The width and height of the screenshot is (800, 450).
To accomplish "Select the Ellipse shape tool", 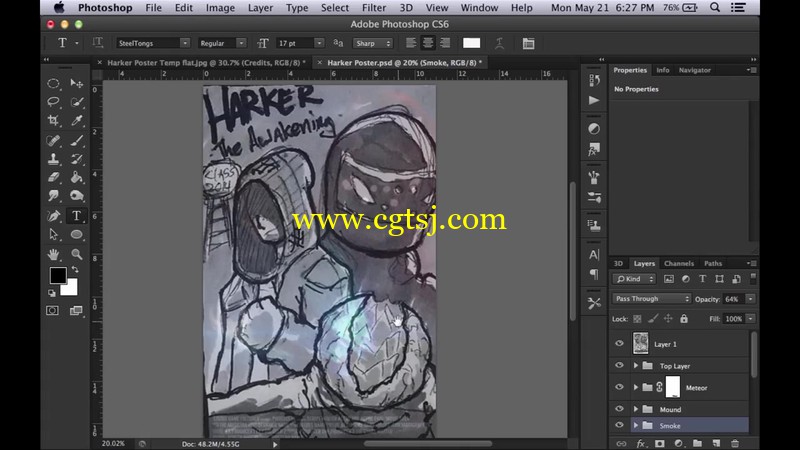I will pyautogui.click(x=77, y=234).
